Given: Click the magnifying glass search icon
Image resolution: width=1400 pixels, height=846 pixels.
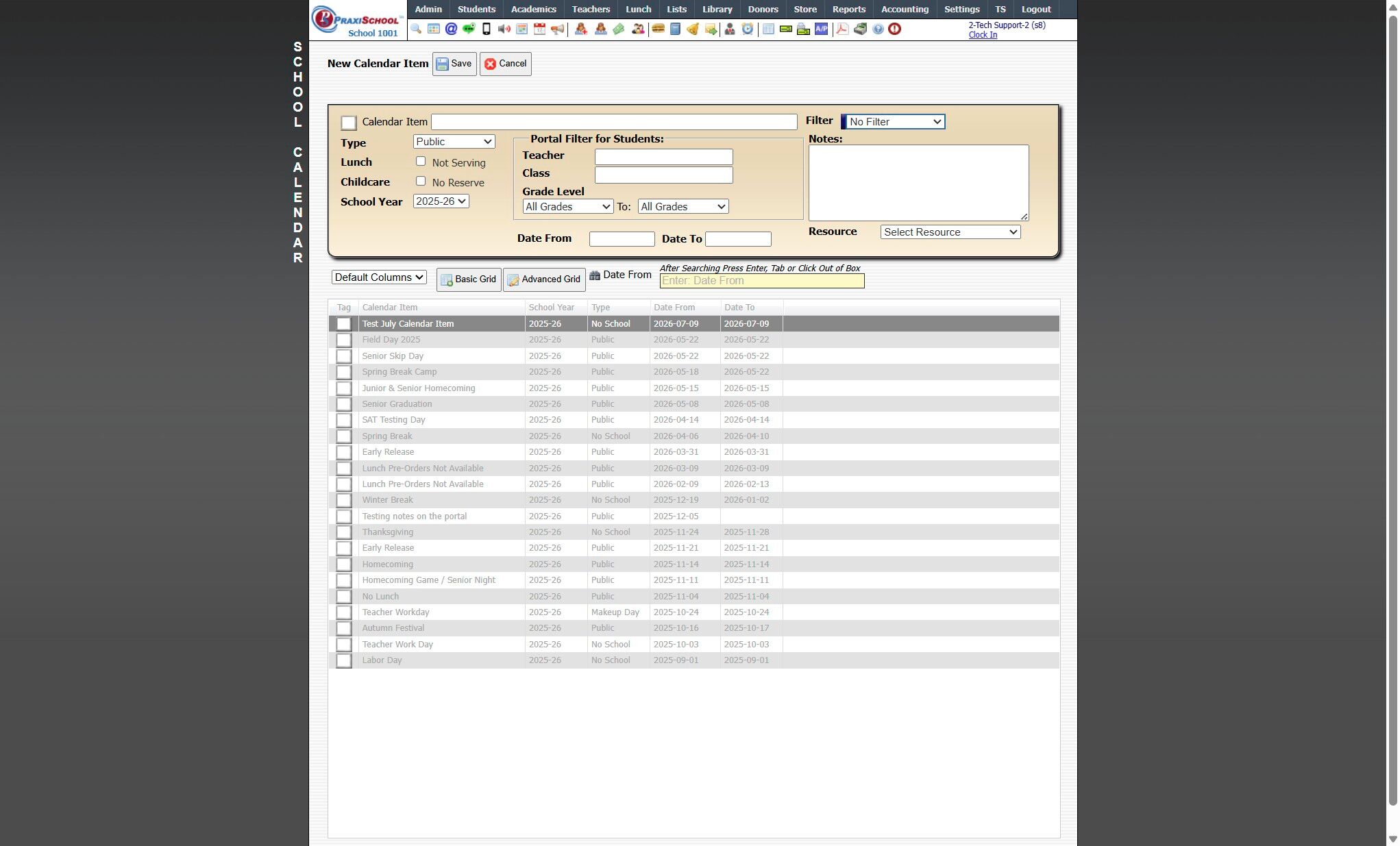Looking at the screenshot, I should [416, 29].
